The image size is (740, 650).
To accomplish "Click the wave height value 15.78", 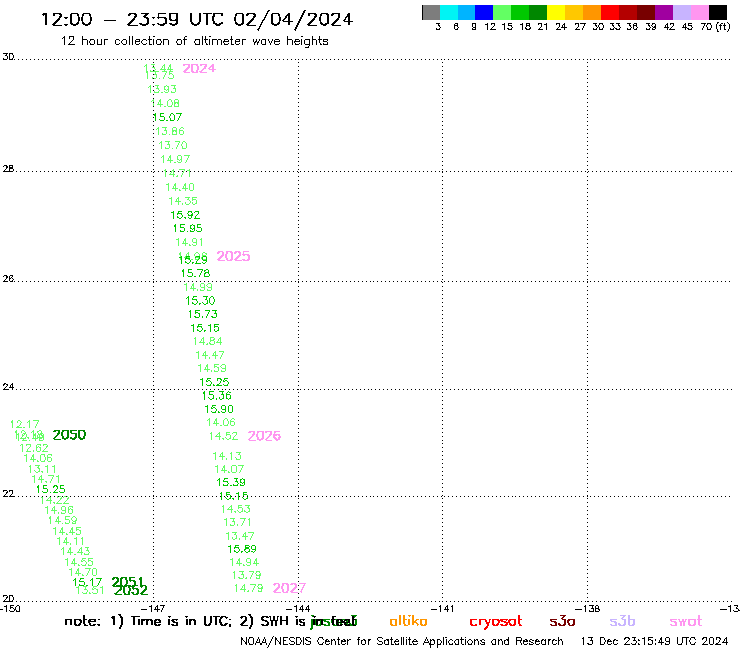I will 195,273.
